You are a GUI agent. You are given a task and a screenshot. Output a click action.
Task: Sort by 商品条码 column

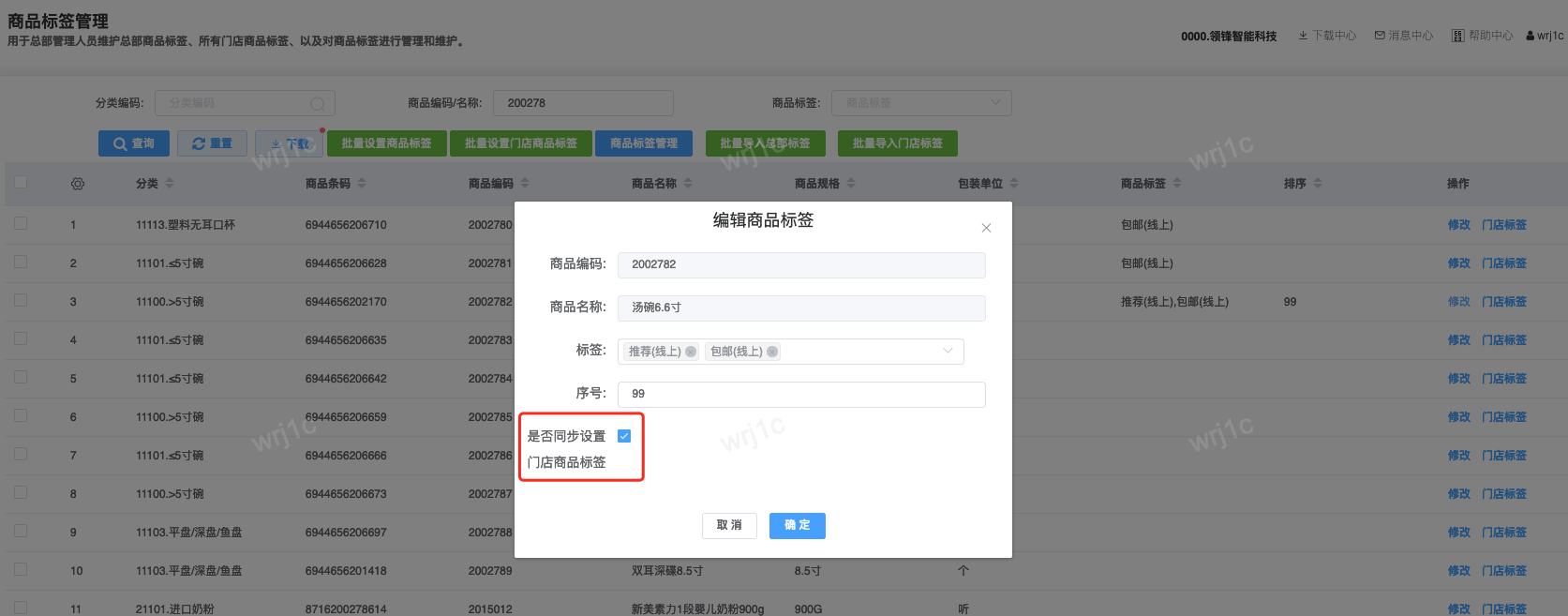click(362, 184)
